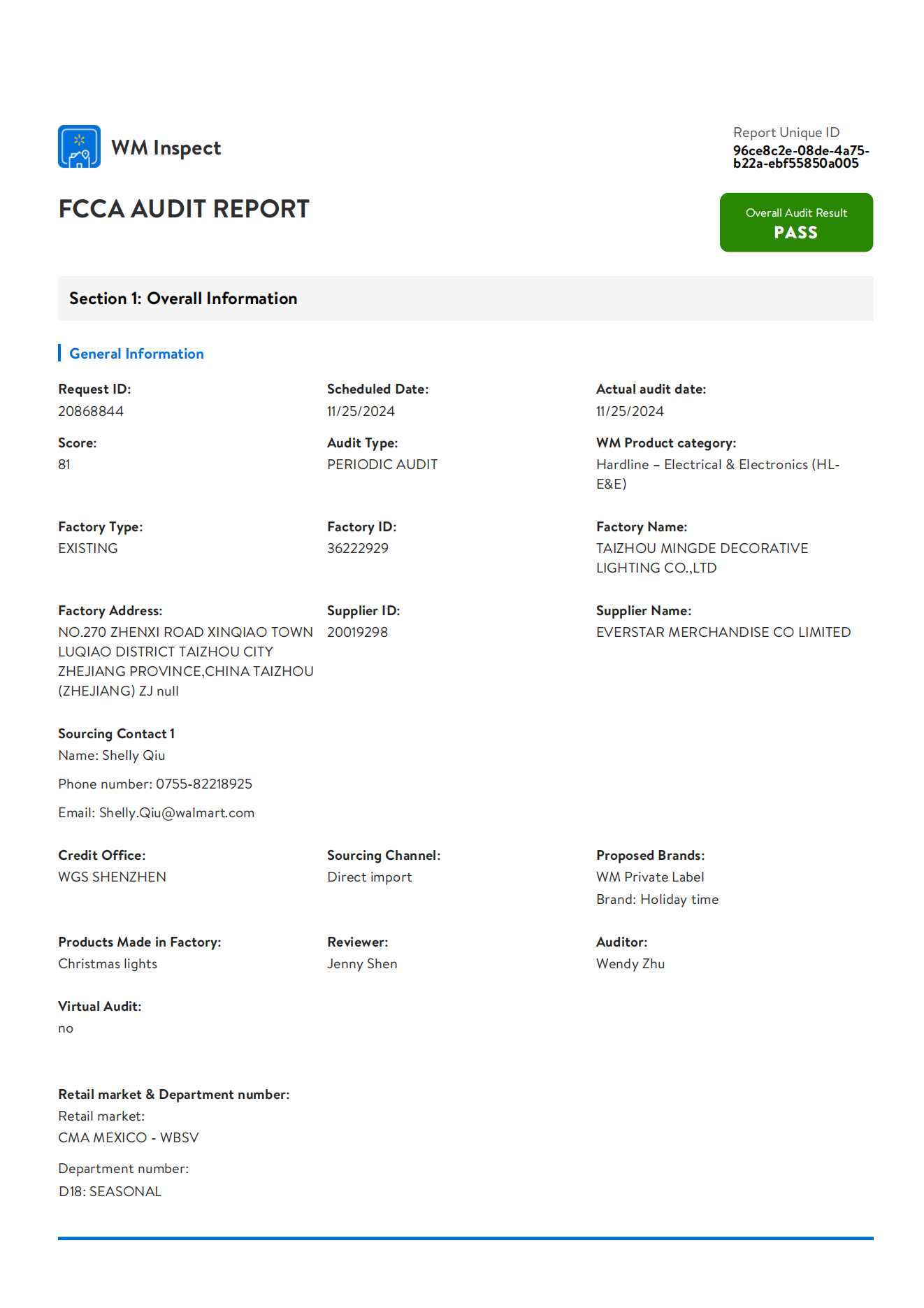Click the Supplier ID value 20019298
The width and height of the screenshot is (924, 1308).
pos(357,633)
